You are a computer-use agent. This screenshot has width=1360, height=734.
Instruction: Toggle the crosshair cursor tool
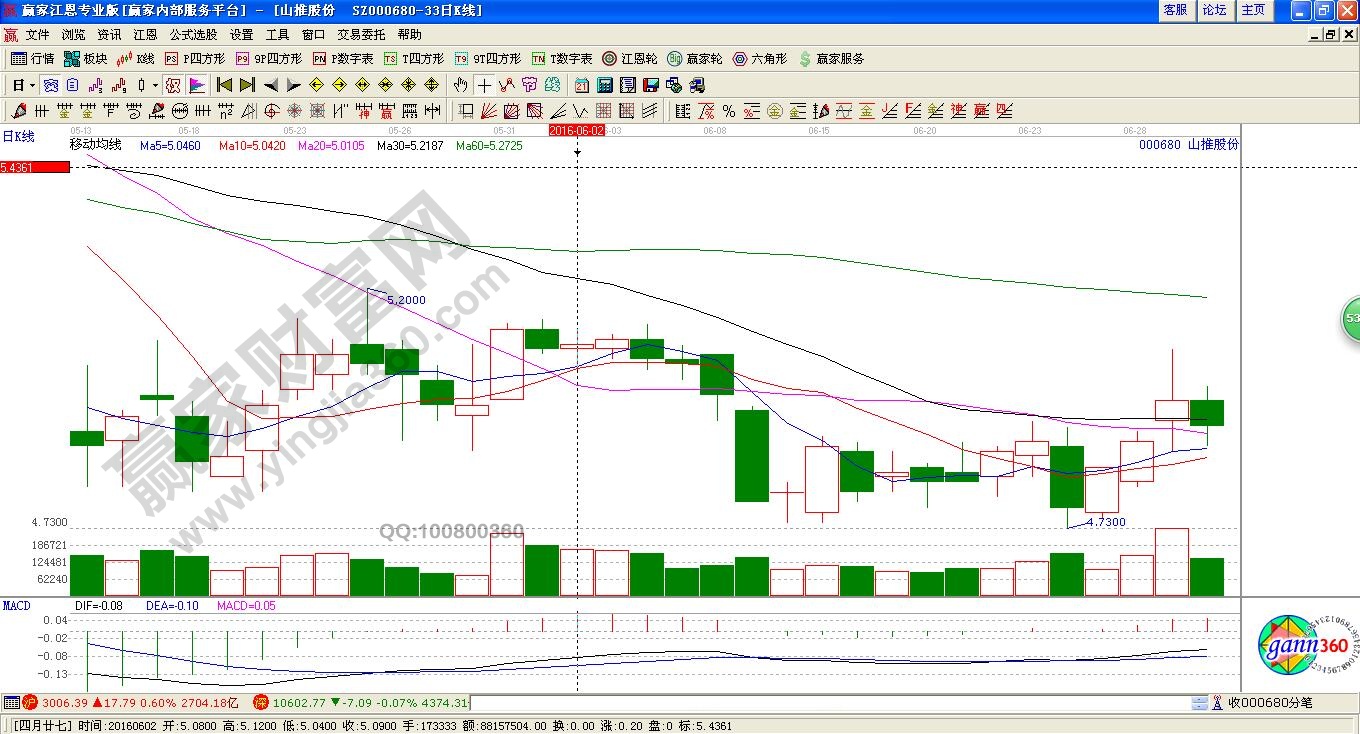[484, 85]
